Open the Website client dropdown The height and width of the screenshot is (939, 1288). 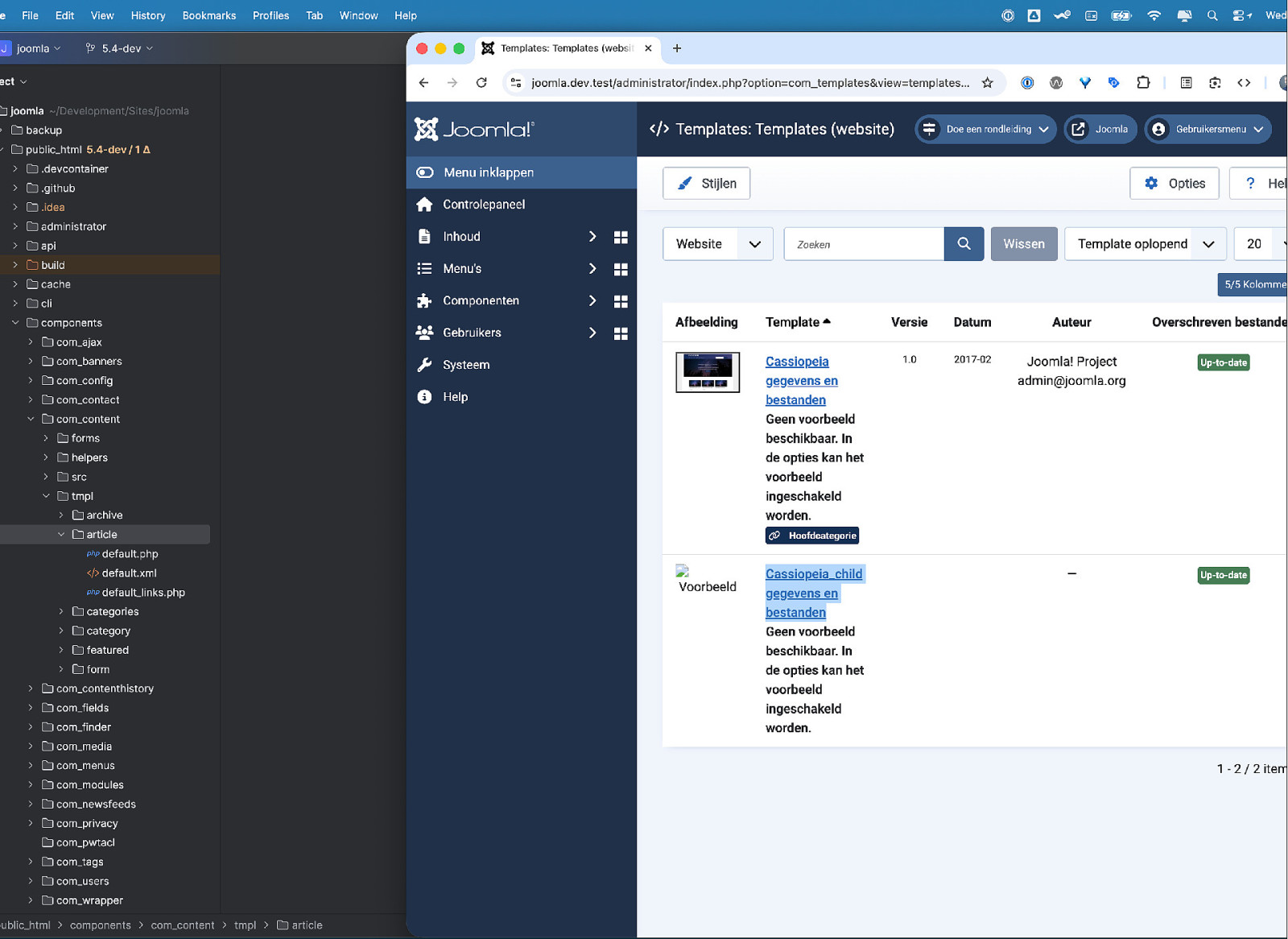[717, 244]
